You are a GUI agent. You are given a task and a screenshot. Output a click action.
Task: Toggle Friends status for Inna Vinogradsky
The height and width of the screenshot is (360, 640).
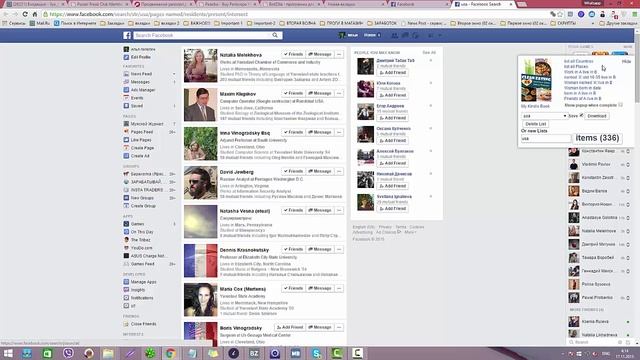click(293, 132)
